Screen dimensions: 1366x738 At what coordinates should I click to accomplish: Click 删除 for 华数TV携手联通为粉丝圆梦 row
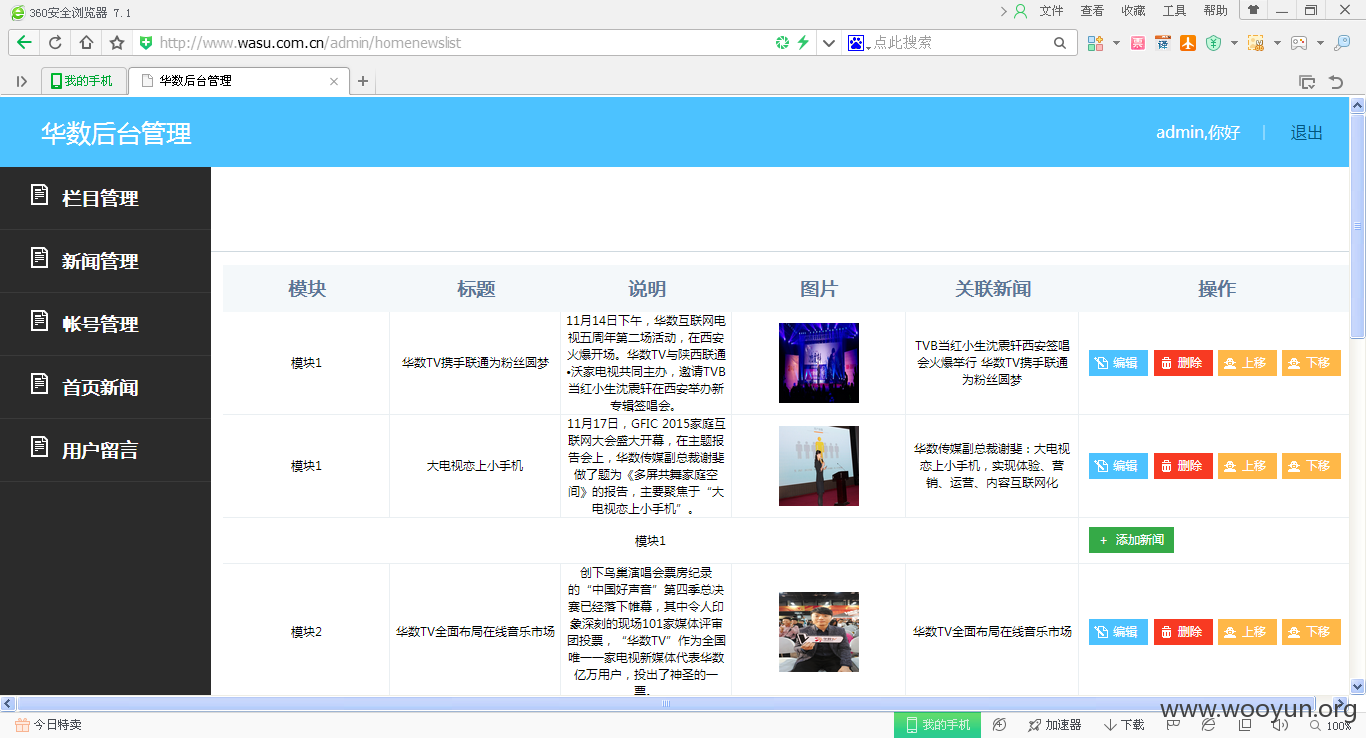[1183, 363]
